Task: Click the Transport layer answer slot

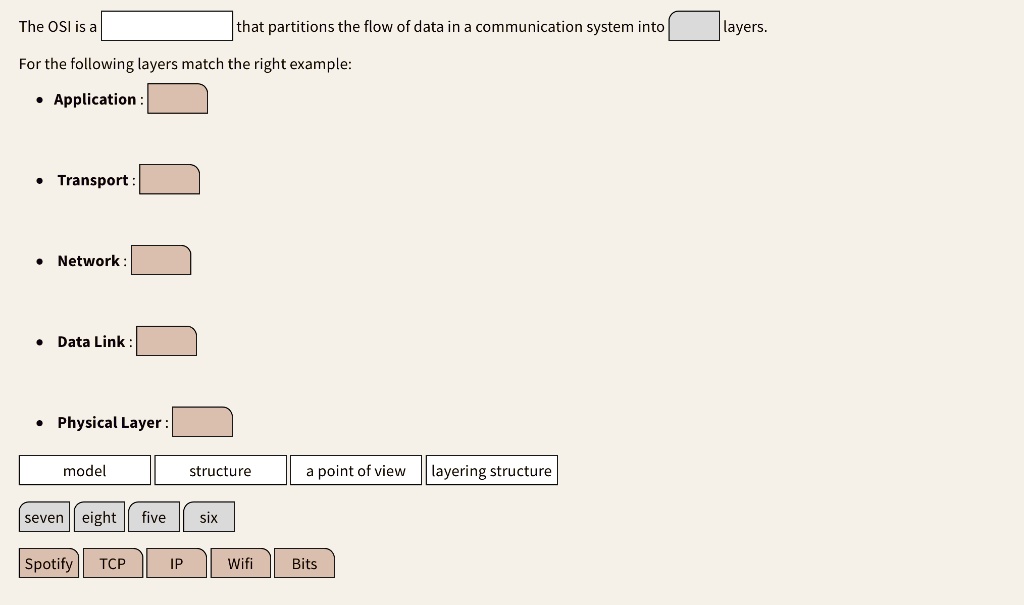Action: point(169,179)
